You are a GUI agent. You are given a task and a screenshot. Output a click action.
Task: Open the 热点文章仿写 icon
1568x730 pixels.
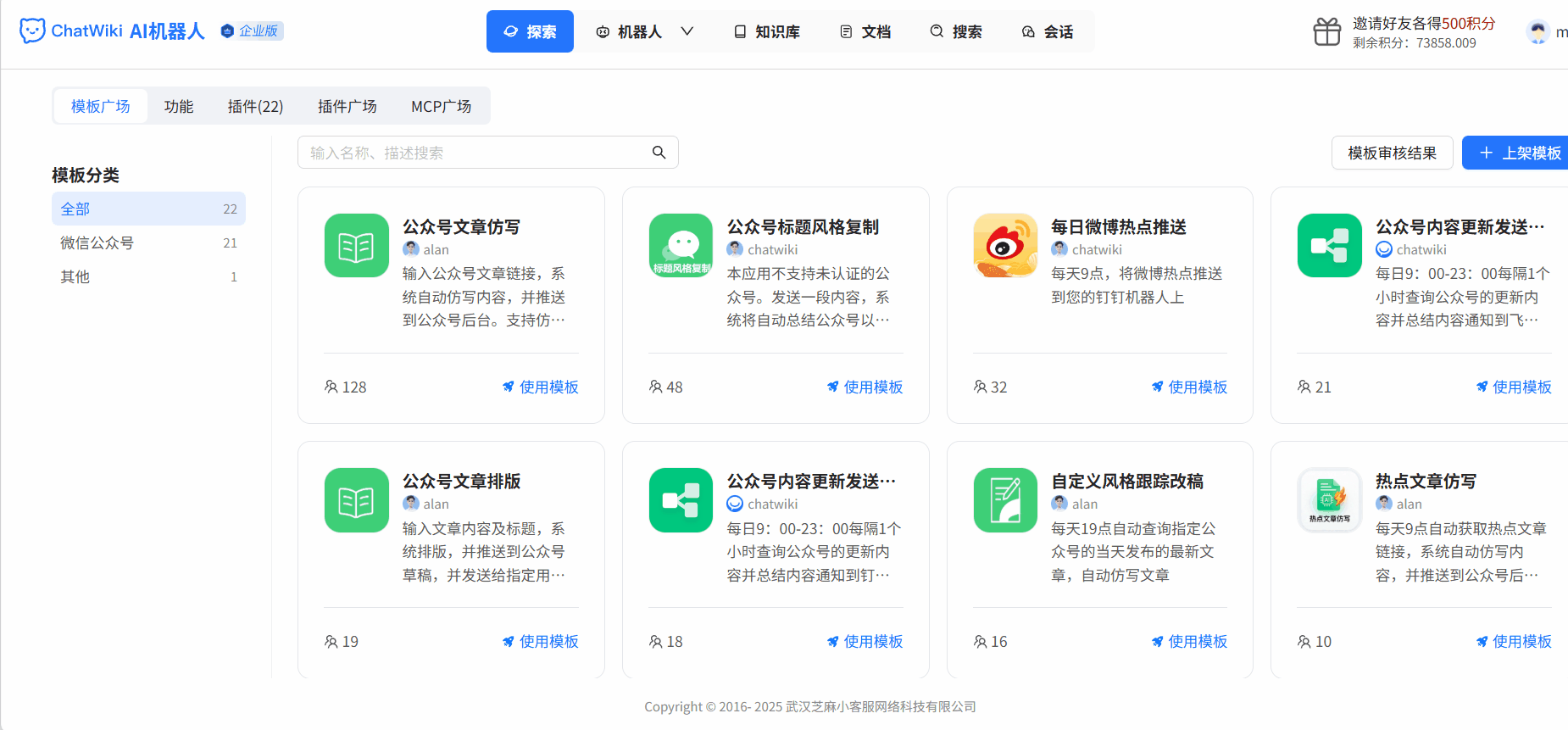point(1329,500)
